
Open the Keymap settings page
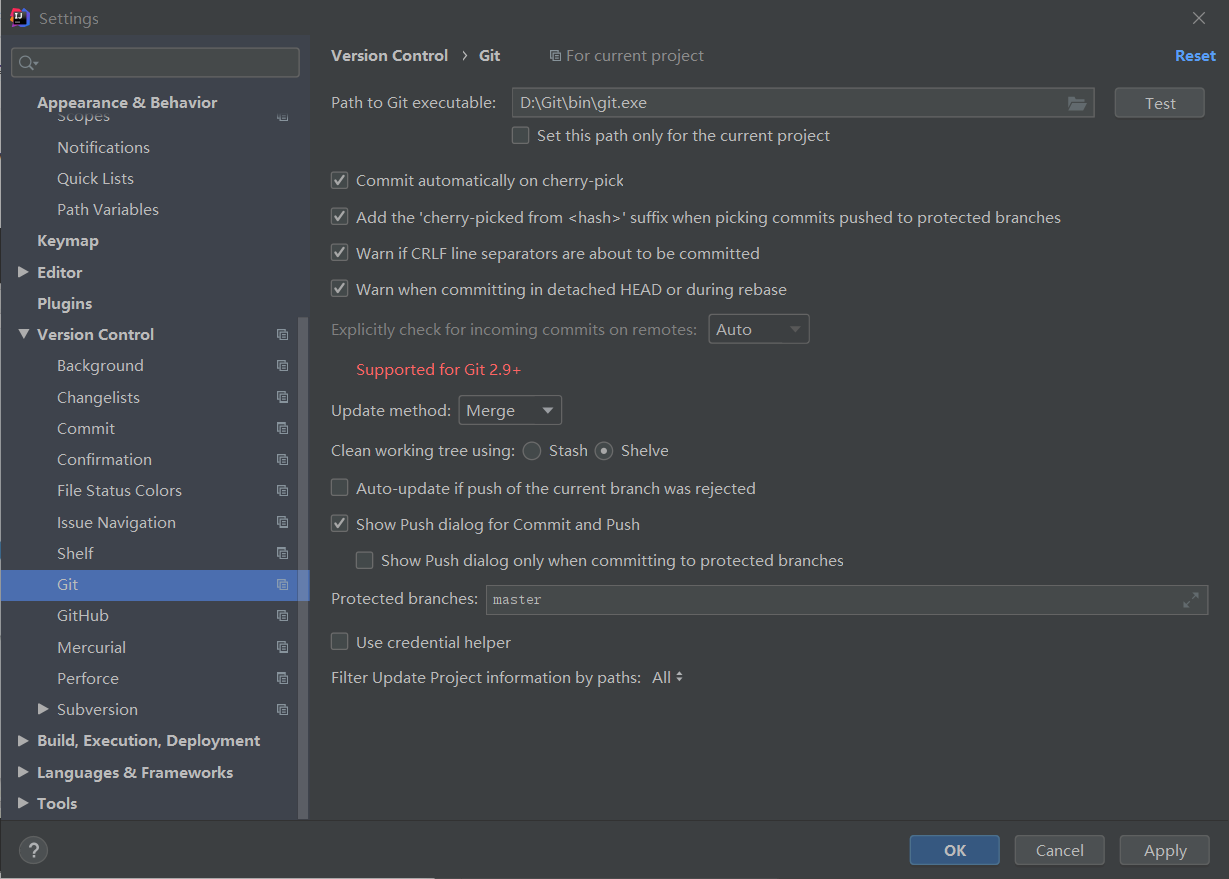point(68,241)
